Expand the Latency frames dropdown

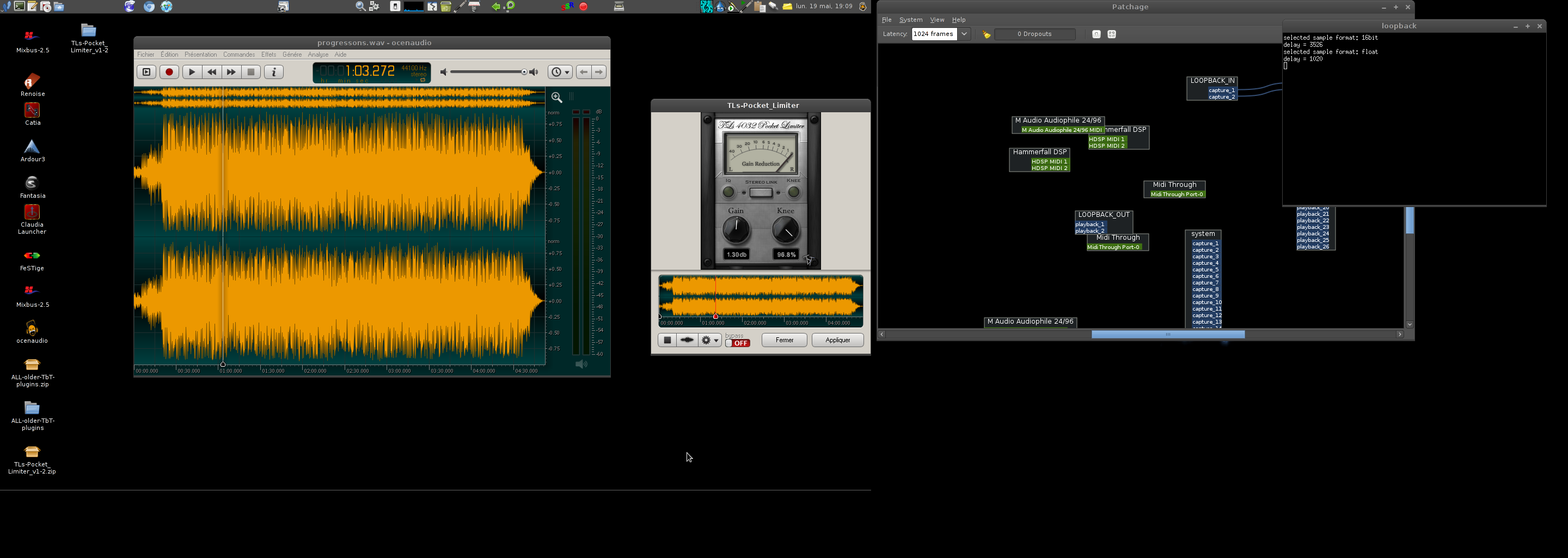pyautogui.click(x=964, y=34)
